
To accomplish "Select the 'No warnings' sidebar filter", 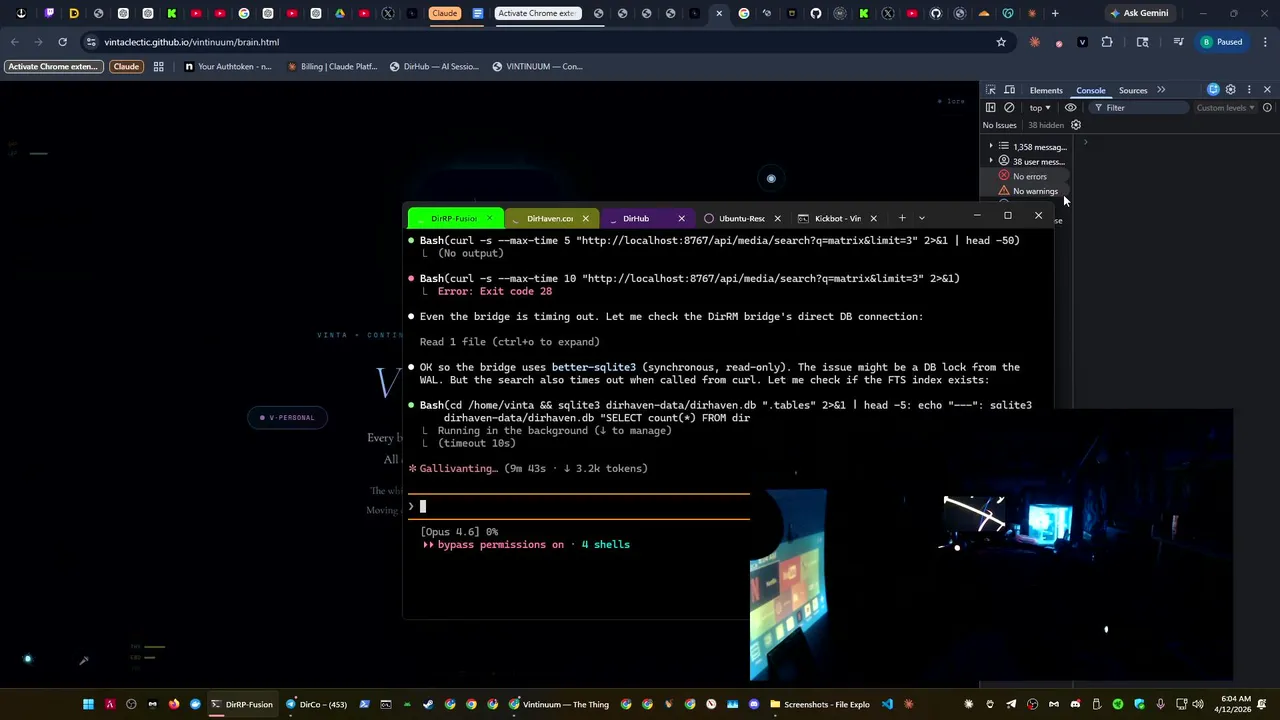I will [1028, 191].
